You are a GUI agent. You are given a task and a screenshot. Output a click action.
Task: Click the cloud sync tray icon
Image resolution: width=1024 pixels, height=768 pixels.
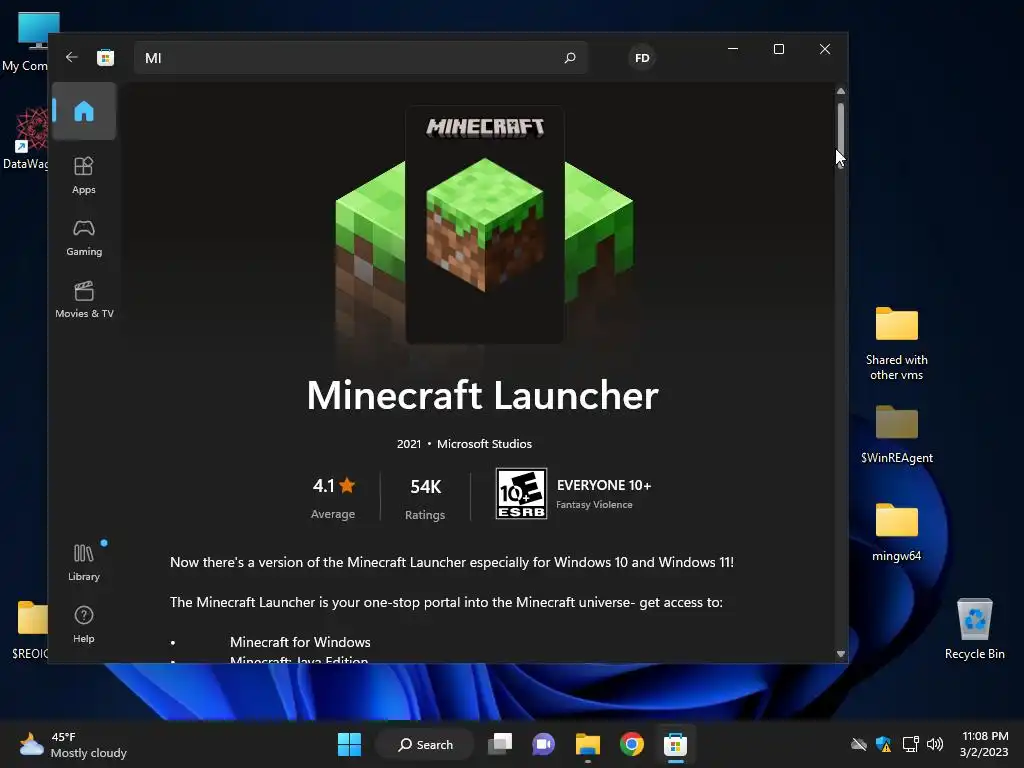click(x=859, y=744)
